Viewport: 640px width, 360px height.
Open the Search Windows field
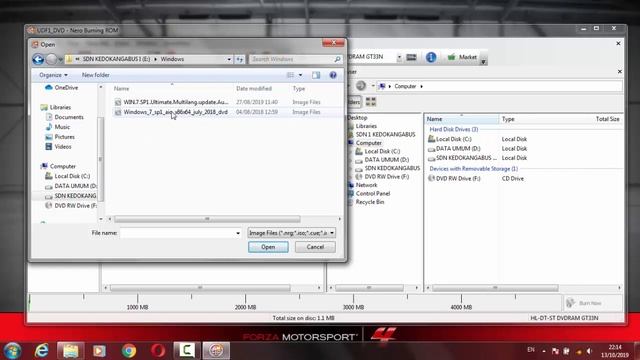[x=296, y=60]
